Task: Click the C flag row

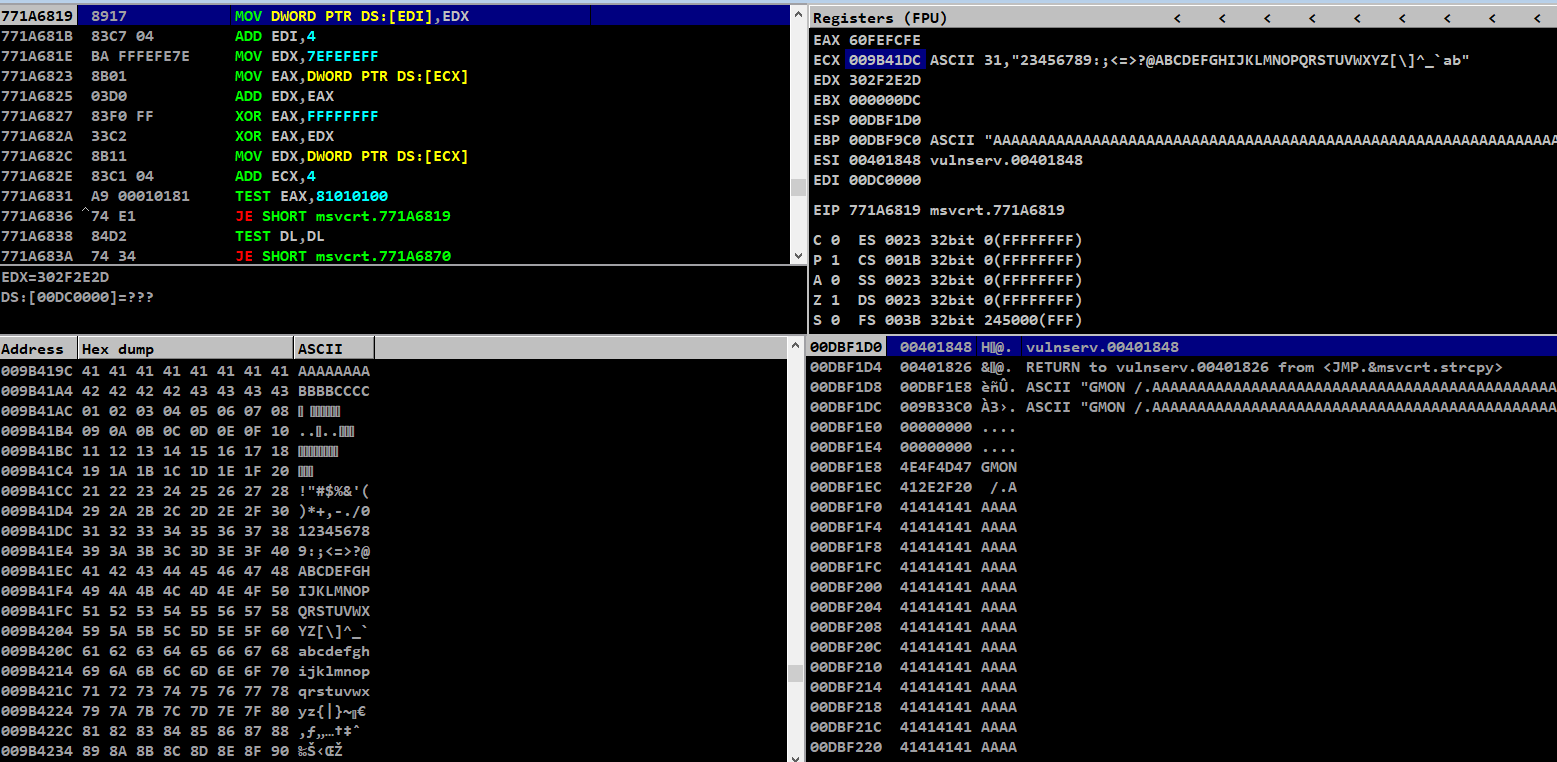Action: pos(948,240)
